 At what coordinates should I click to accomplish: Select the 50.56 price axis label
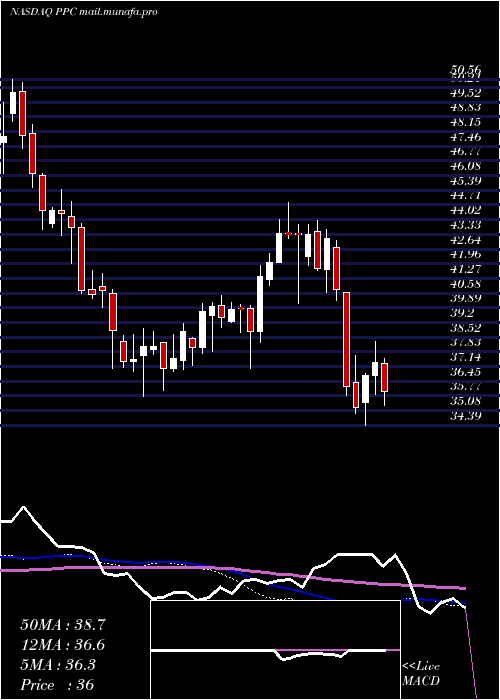click(466, 70)
